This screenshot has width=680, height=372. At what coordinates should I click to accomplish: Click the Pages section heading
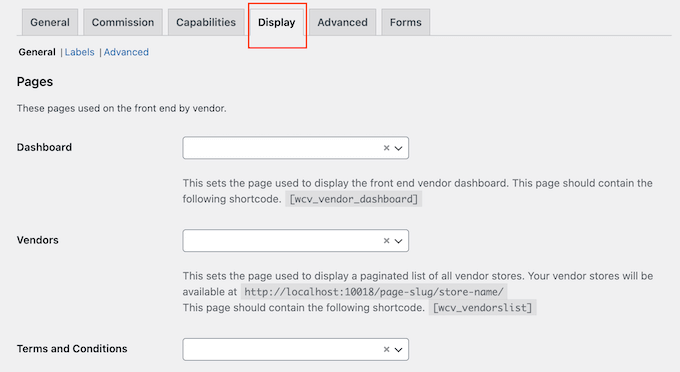point(35,82)
